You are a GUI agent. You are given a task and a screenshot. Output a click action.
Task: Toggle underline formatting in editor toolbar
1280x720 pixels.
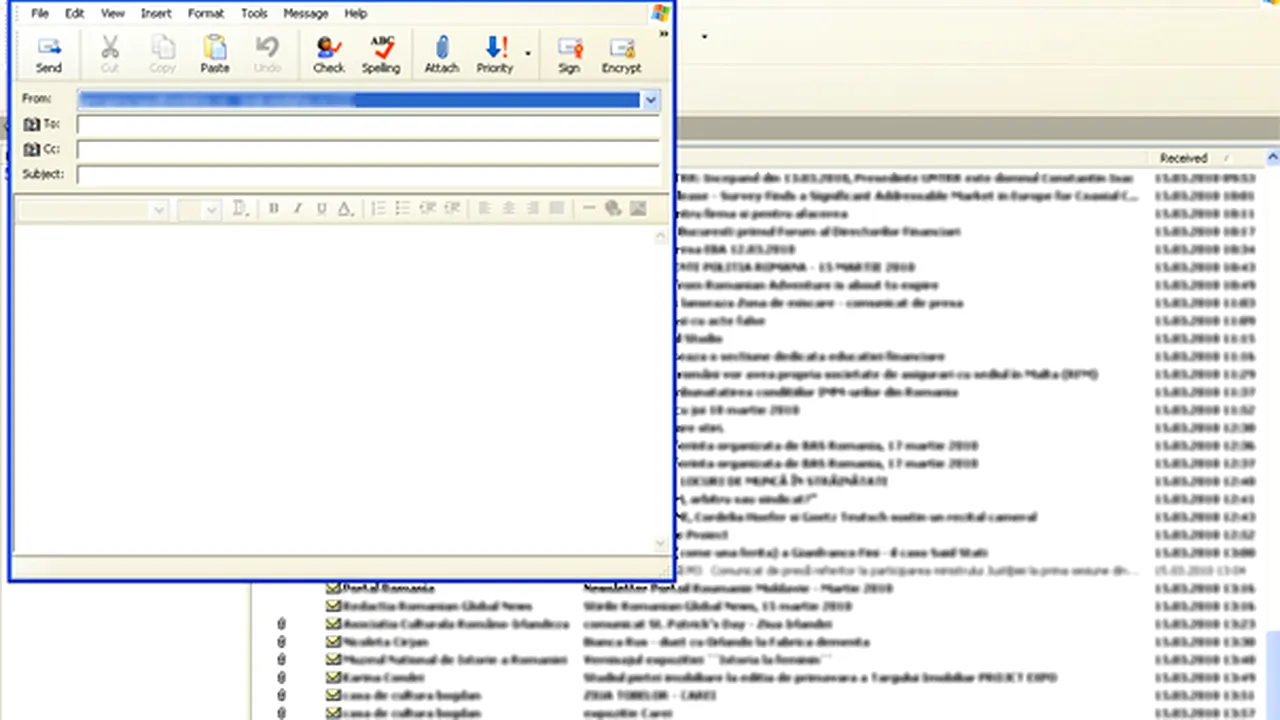point(321,209)
